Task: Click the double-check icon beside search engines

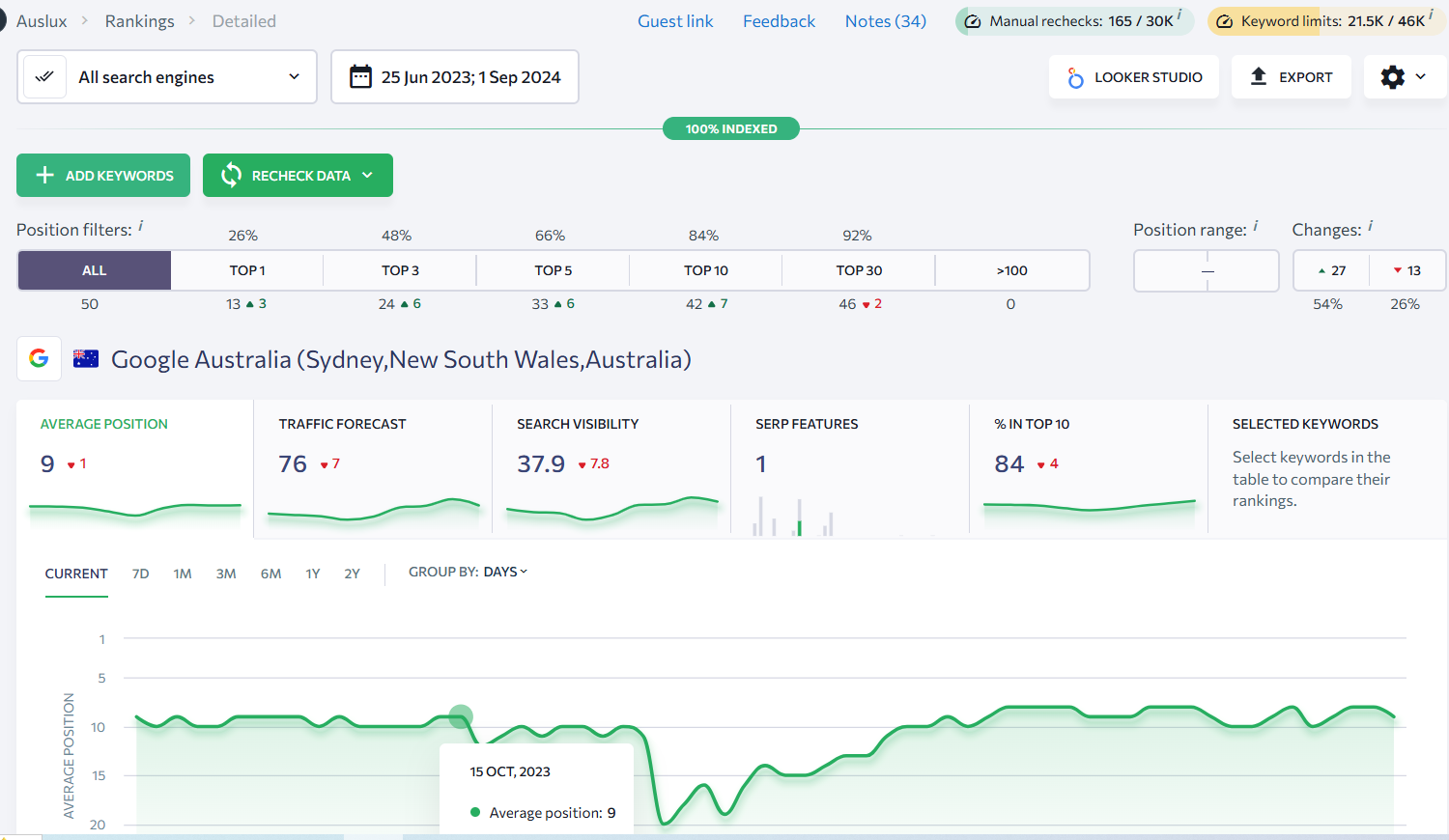Action: (x=44, y=76)
